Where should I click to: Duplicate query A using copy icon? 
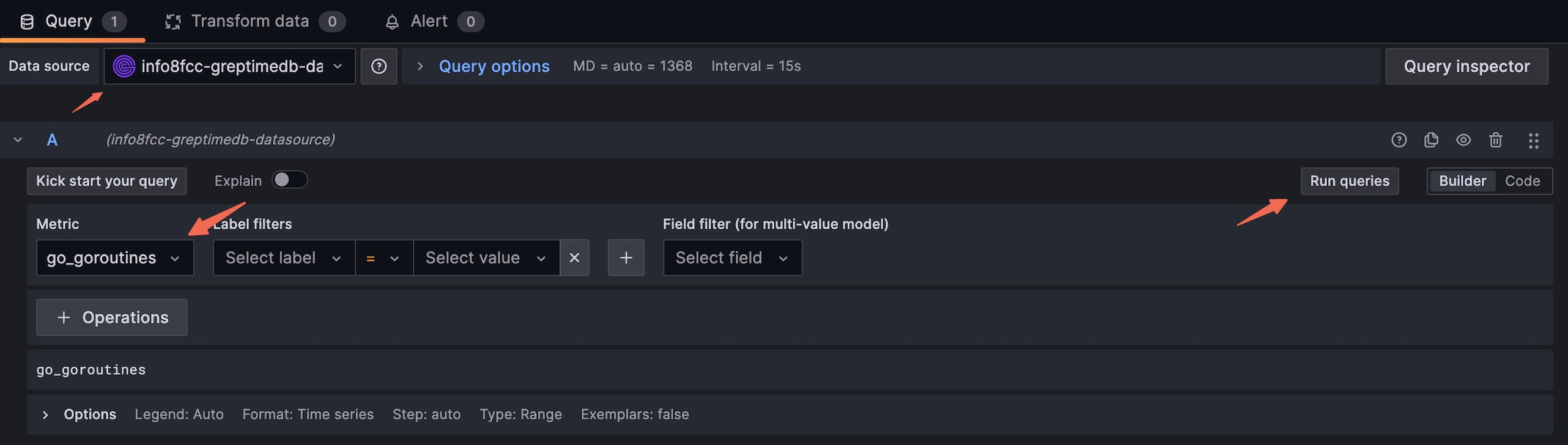coord(1431,139)
